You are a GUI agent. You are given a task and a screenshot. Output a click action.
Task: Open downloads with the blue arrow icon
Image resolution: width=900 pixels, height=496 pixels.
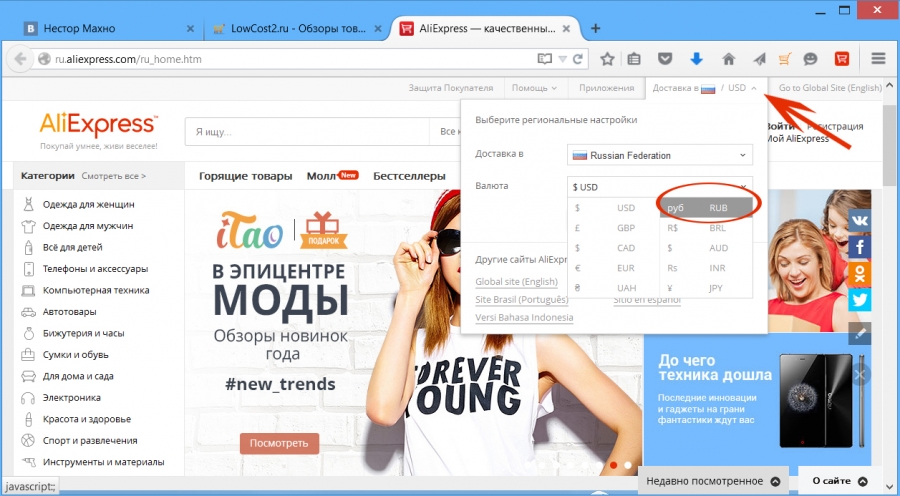[696, 59]
